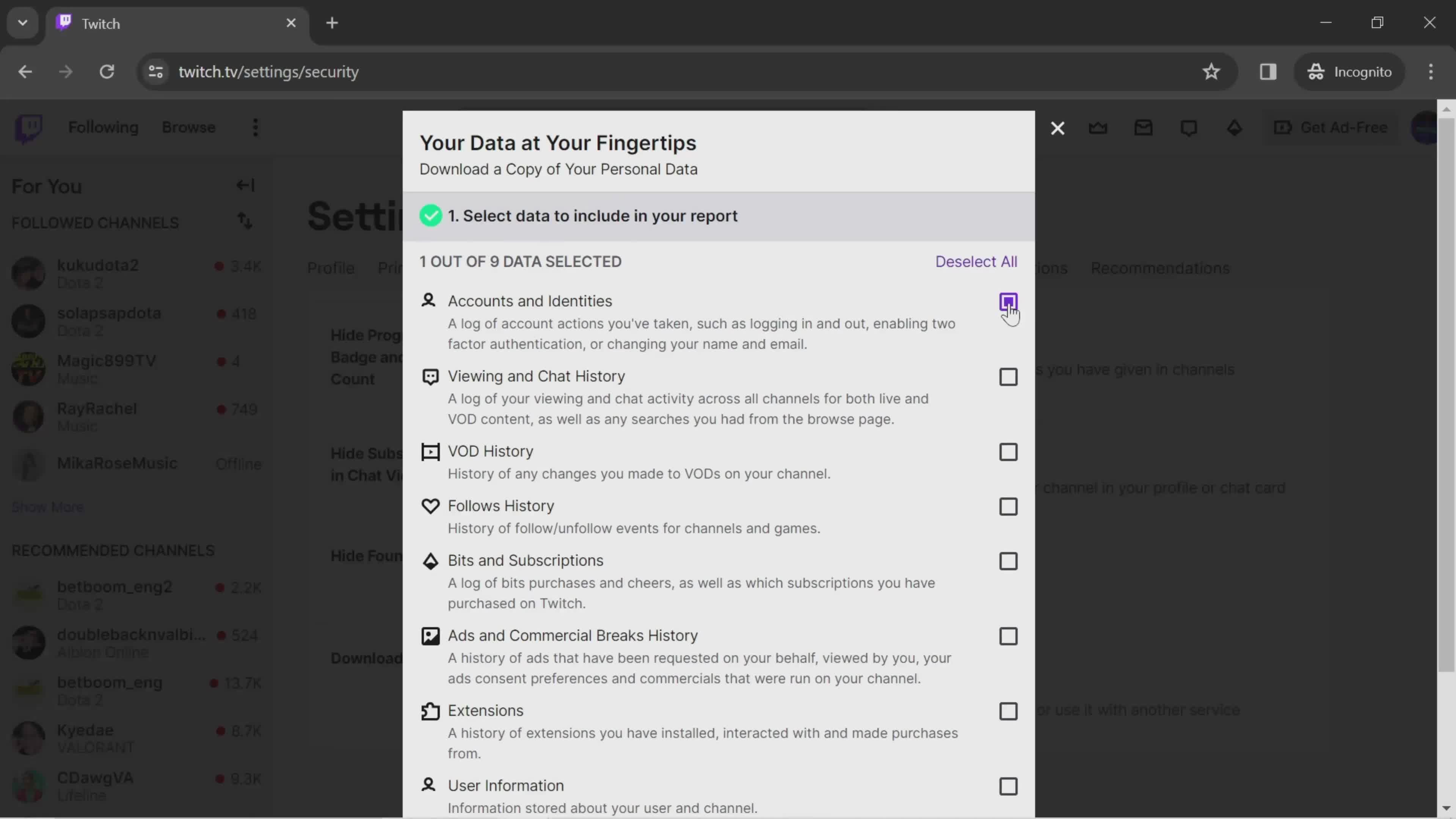
Task: Enable the Viewing and Chat History checkbox
Action: pos(1008,377)
